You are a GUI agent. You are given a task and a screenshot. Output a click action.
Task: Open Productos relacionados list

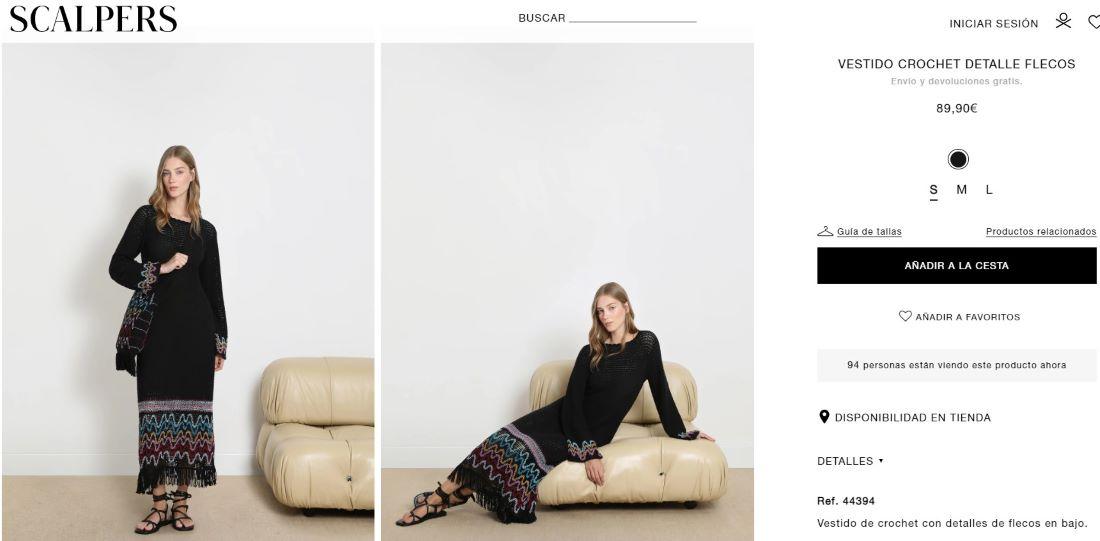1041,232
